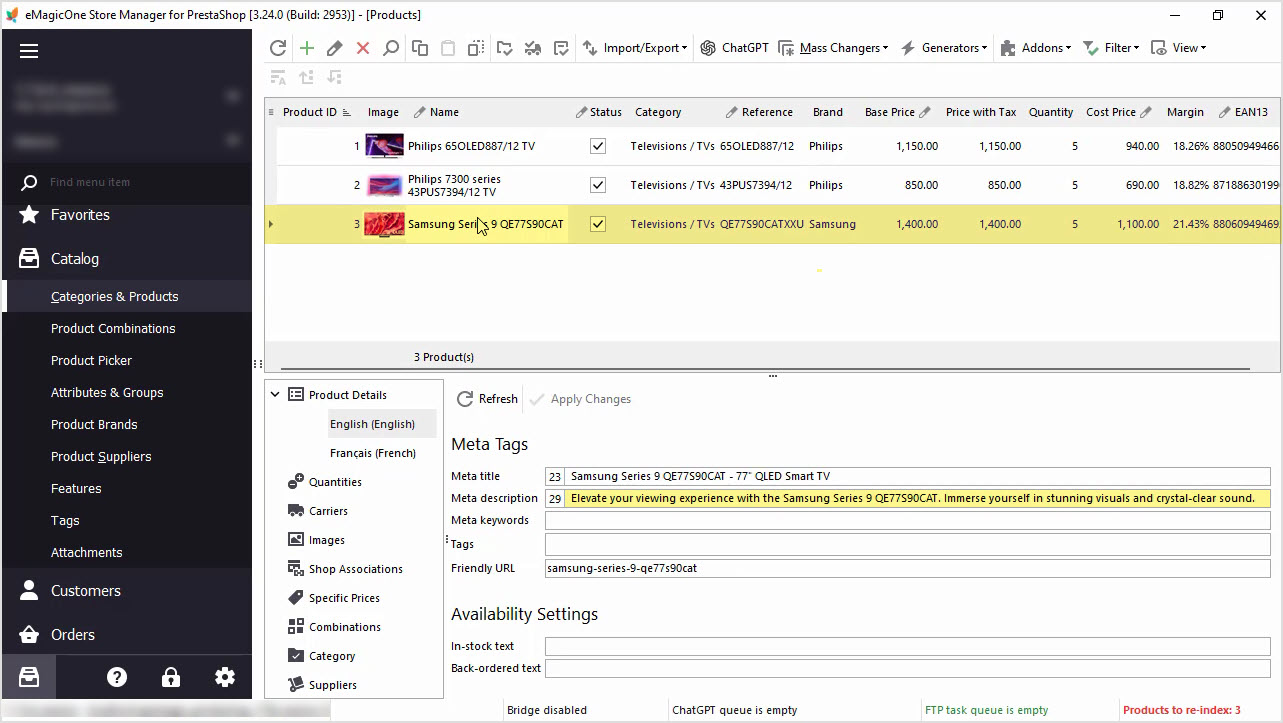Open settings via the gear icon
The width and height of the screenshot is (1283, 723).
point(225,677)
